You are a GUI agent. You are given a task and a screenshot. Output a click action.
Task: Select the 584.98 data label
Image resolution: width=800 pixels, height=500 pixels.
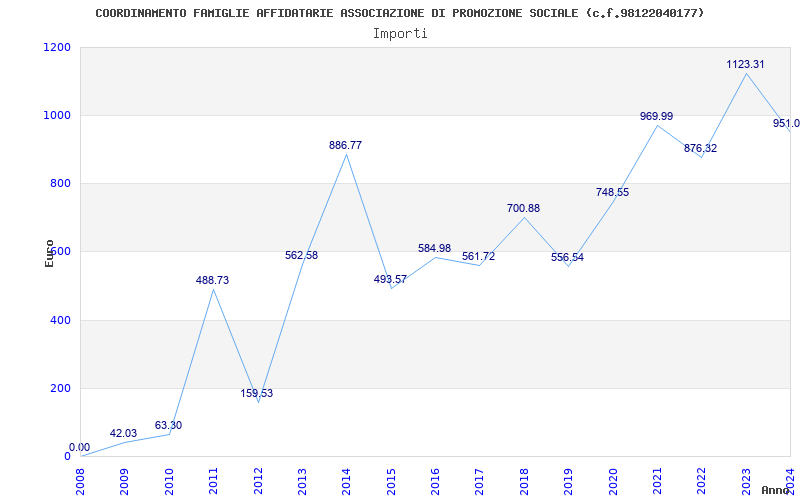coord(435,248)
